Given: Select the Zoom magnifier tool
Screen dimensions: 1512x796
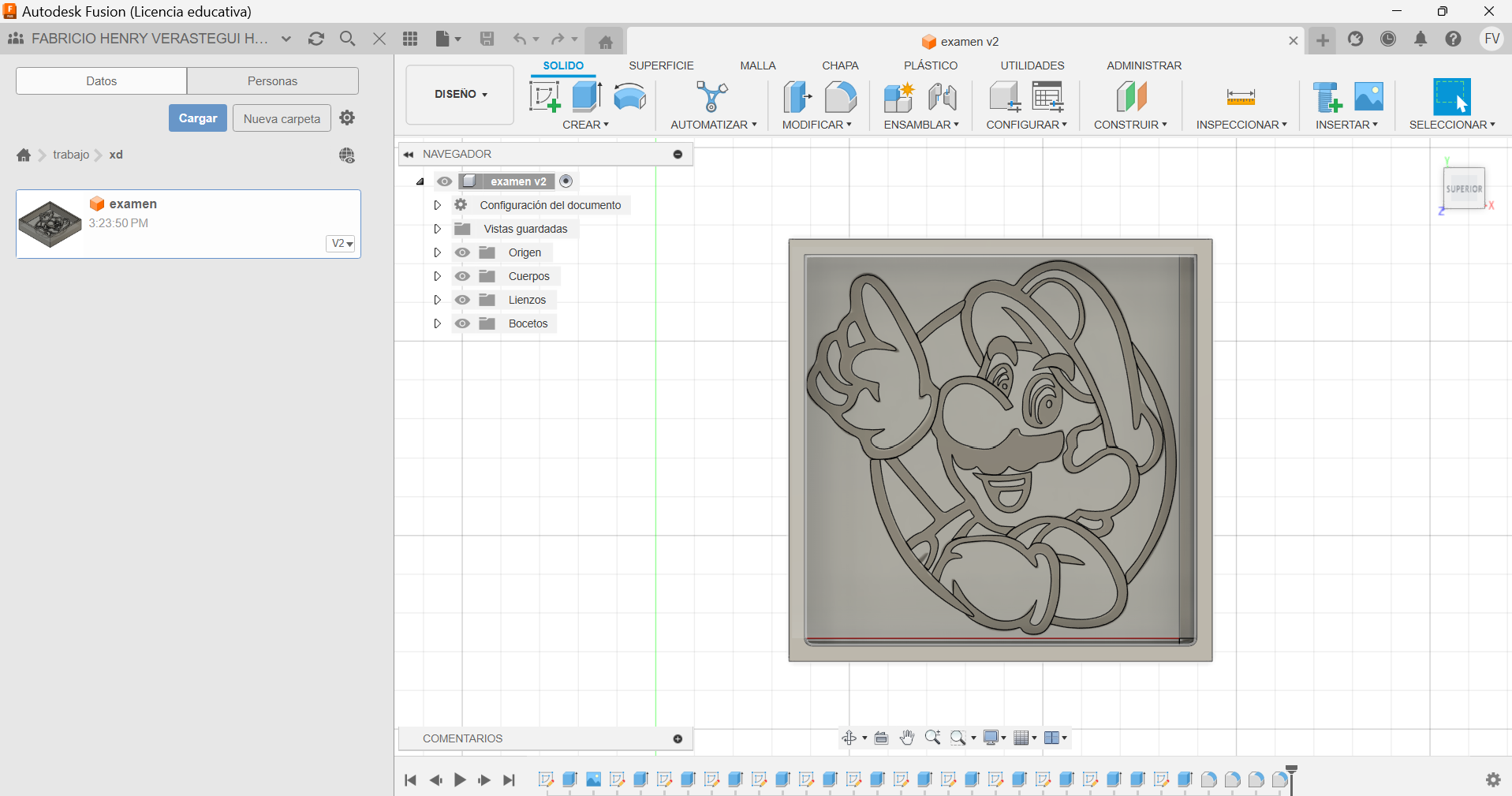Looking at the screenshot, I should coord(932,738).
